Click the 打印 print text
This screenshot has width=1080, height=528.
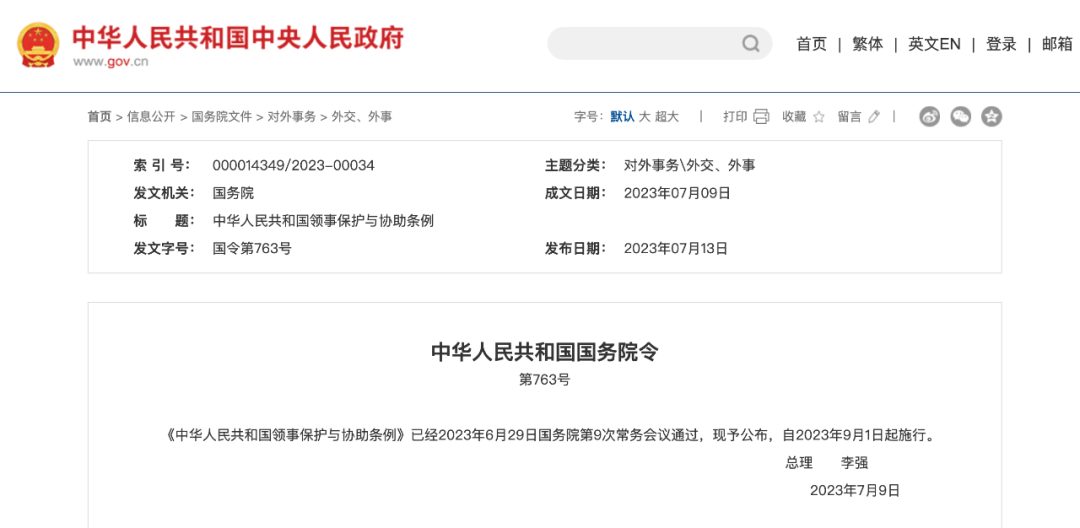[735, 117]
